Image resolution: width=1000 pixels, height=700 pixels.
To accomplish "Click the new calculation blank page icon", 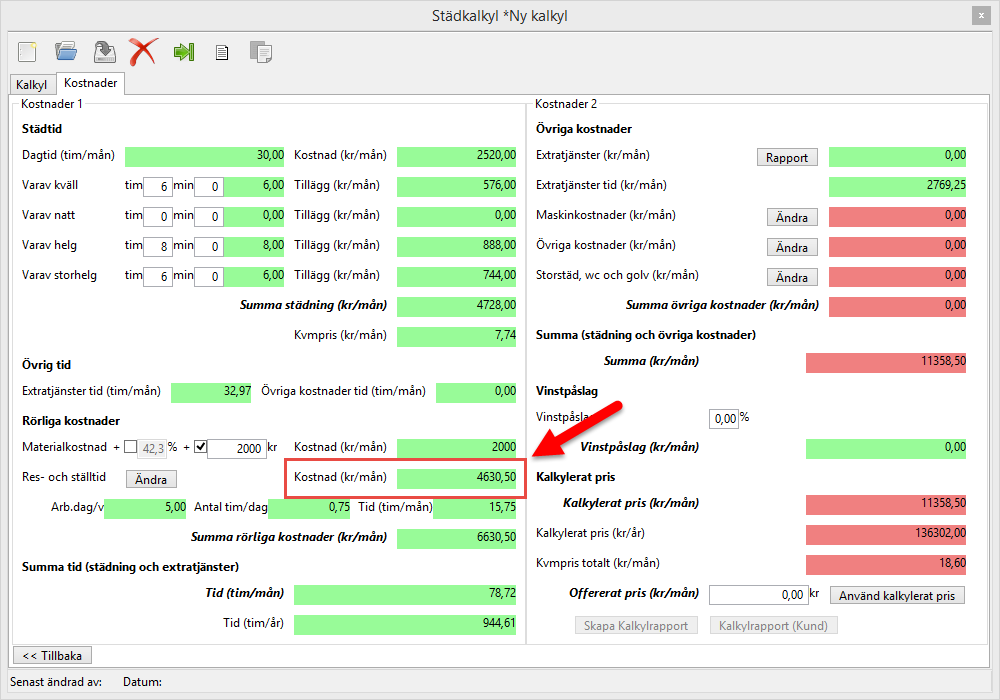I will [27, 51].
